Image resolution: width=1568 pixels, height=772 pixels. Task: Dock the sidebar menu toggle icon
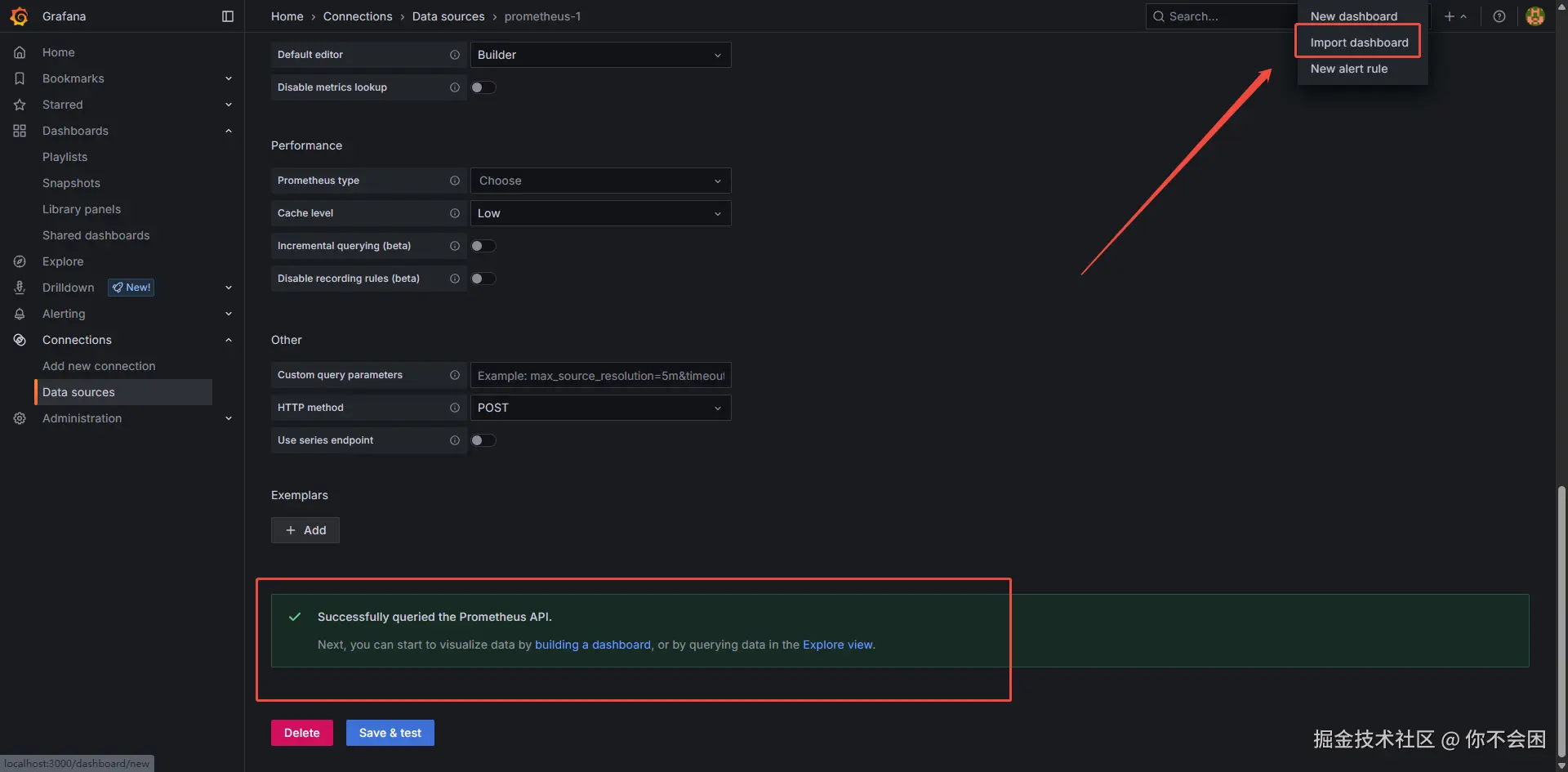[228, 16]
